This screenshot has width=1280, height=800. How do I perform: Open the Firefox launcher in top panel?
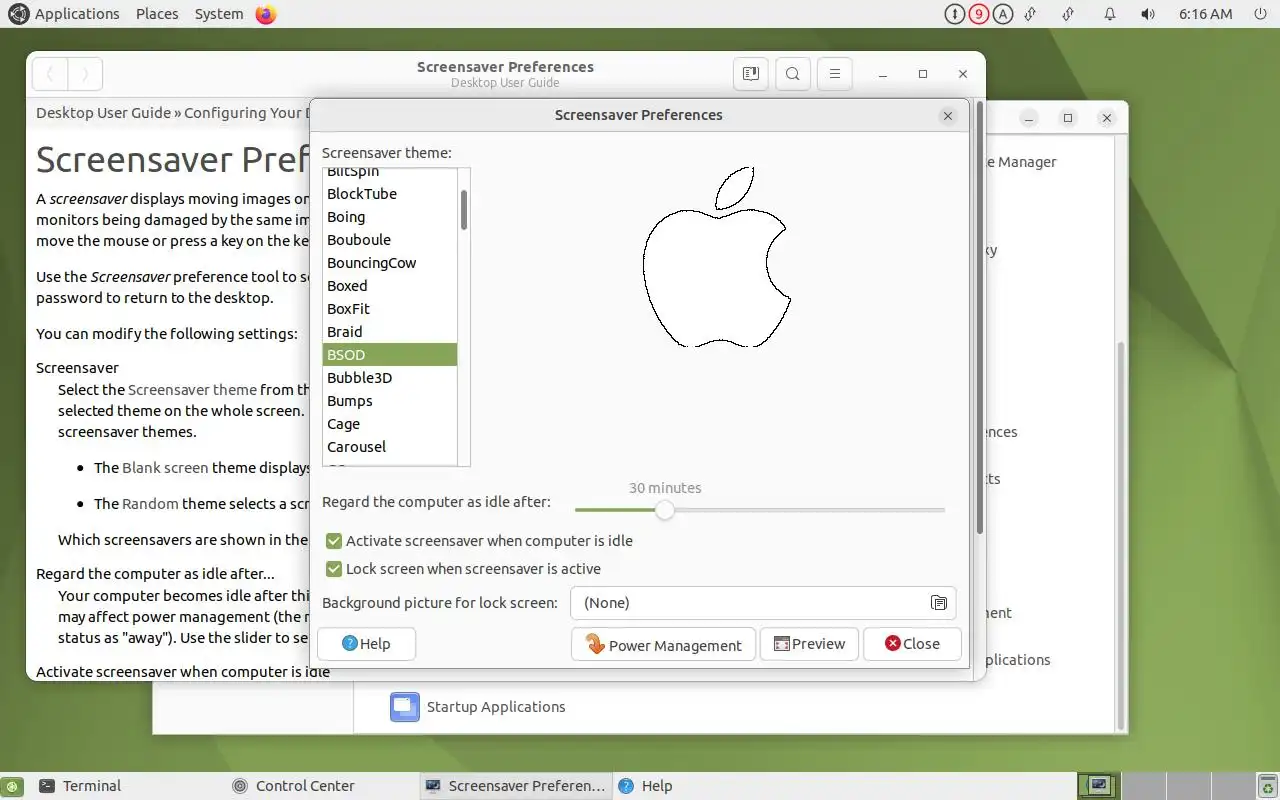(x=265, y=14)
